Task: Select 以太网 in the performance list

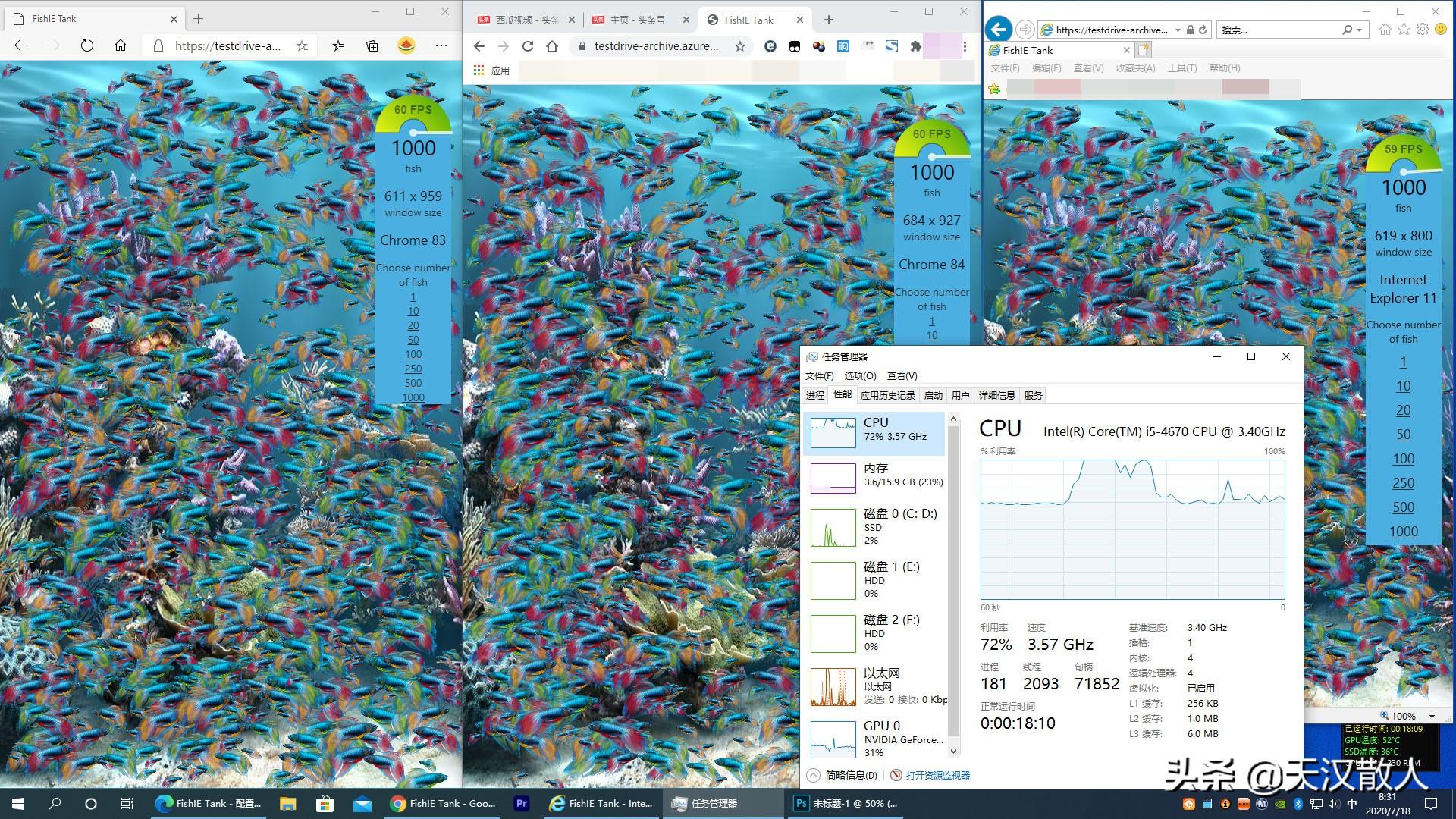Action: pos(876,686)
